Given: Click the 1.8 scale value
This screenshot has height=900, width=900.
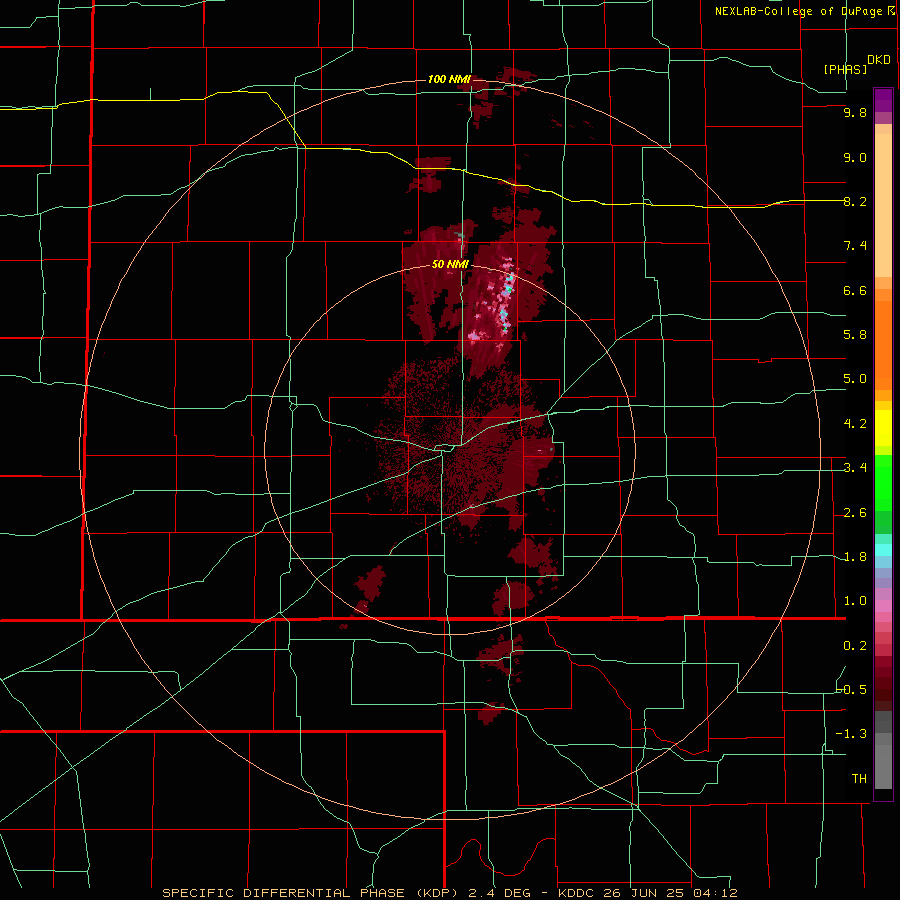Looking at the screenshot, I should 855,557.
